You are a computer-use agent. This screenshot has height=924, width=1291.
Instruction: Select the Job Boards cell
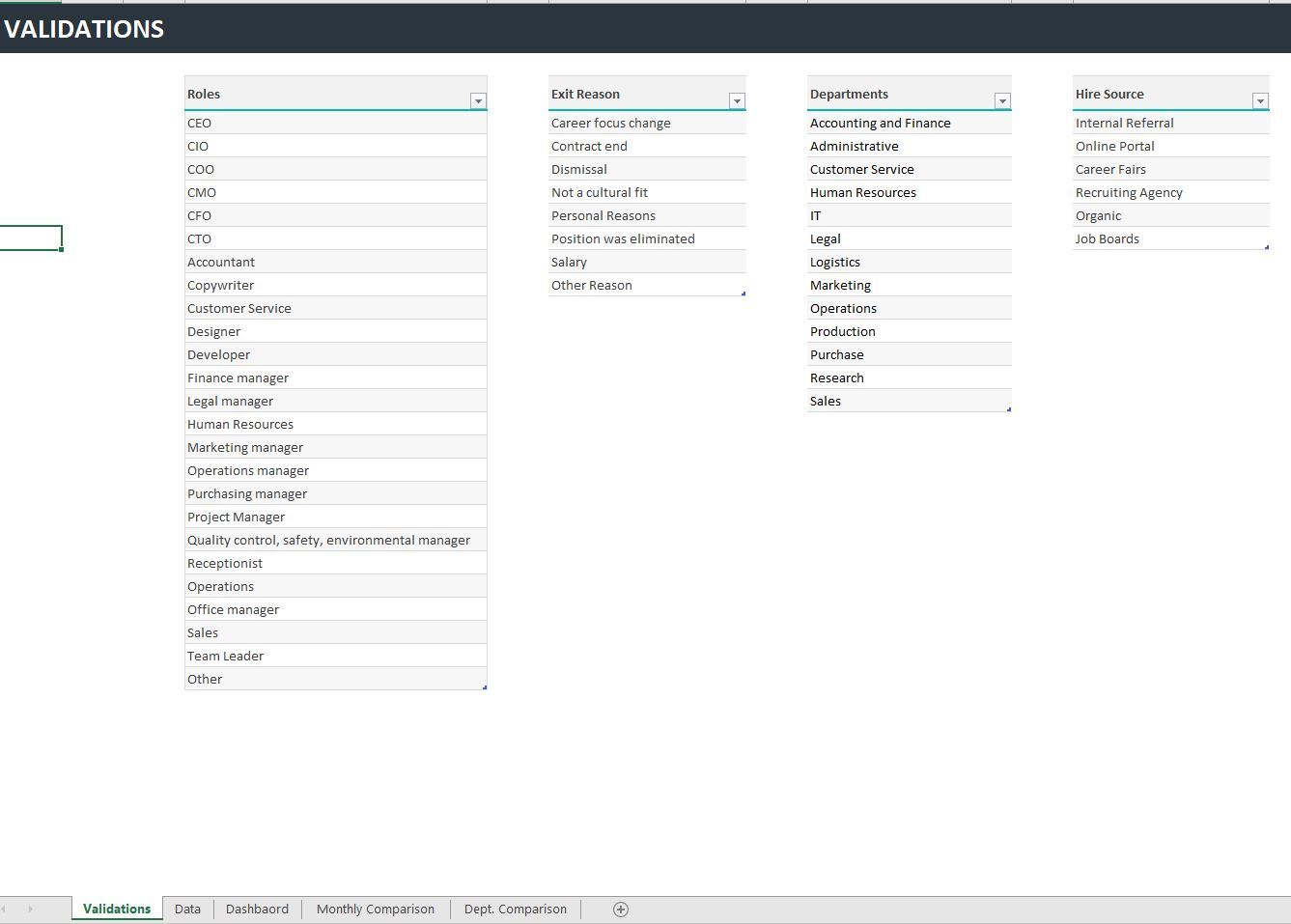coord(1171,238)
